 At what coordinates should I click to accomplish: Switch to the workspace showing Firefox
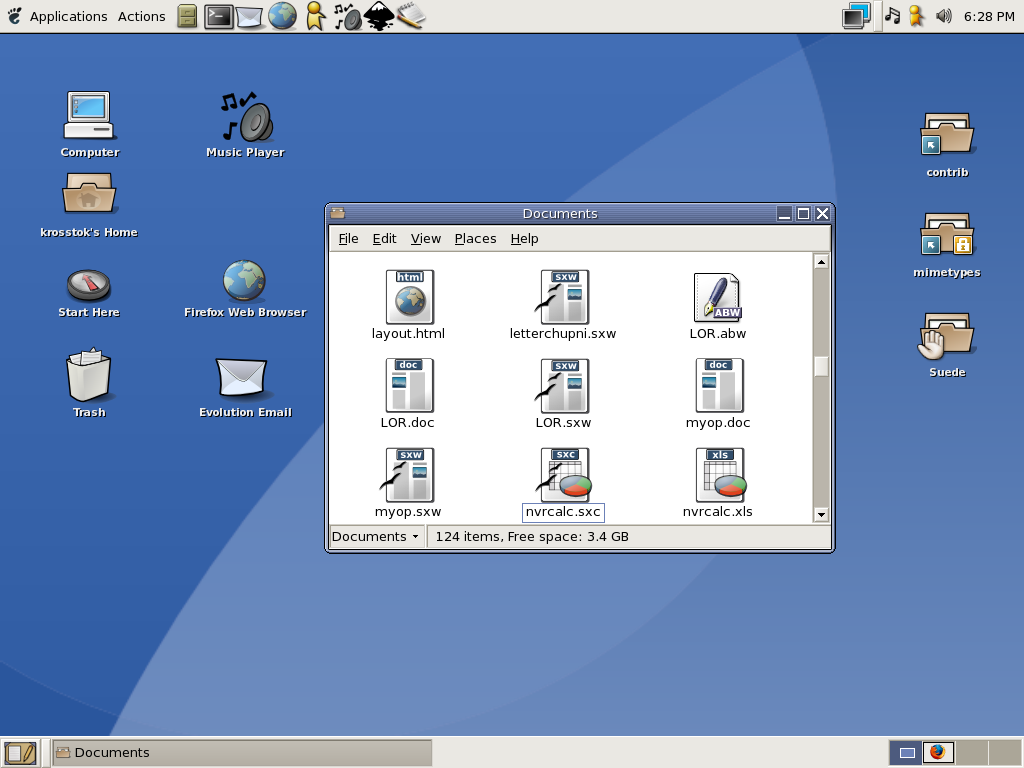coord(938,753)
